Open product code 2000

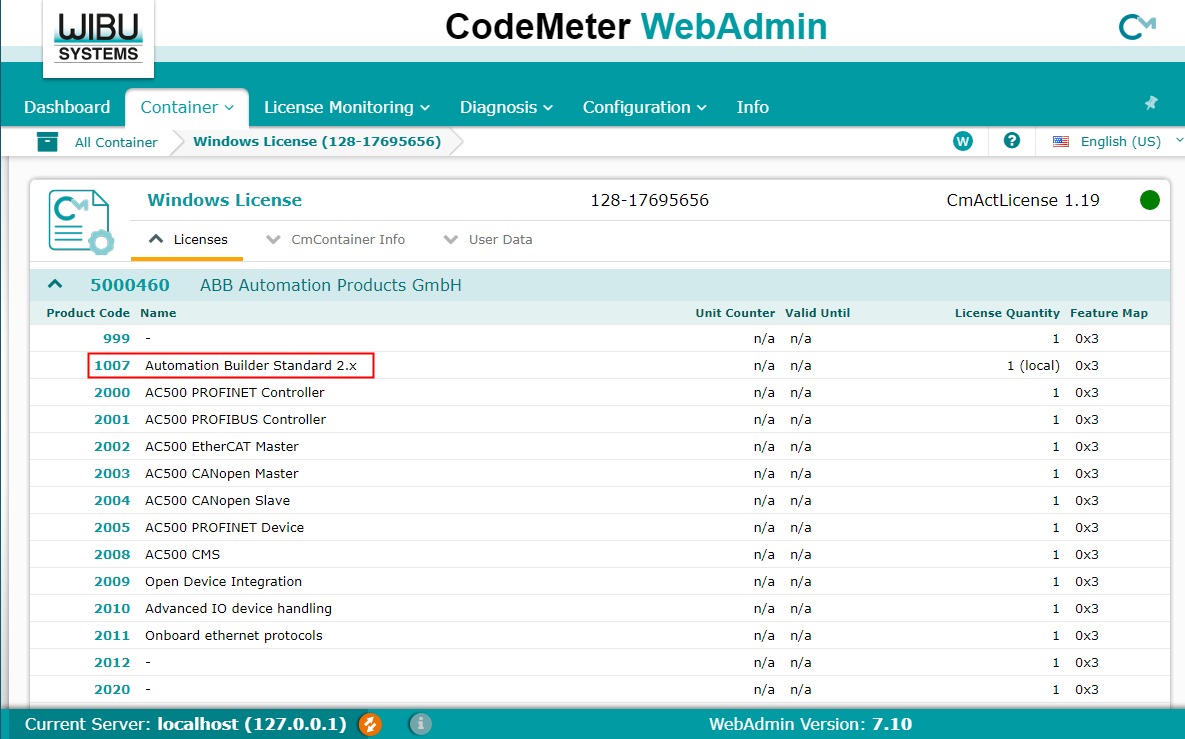click(112, 393)
